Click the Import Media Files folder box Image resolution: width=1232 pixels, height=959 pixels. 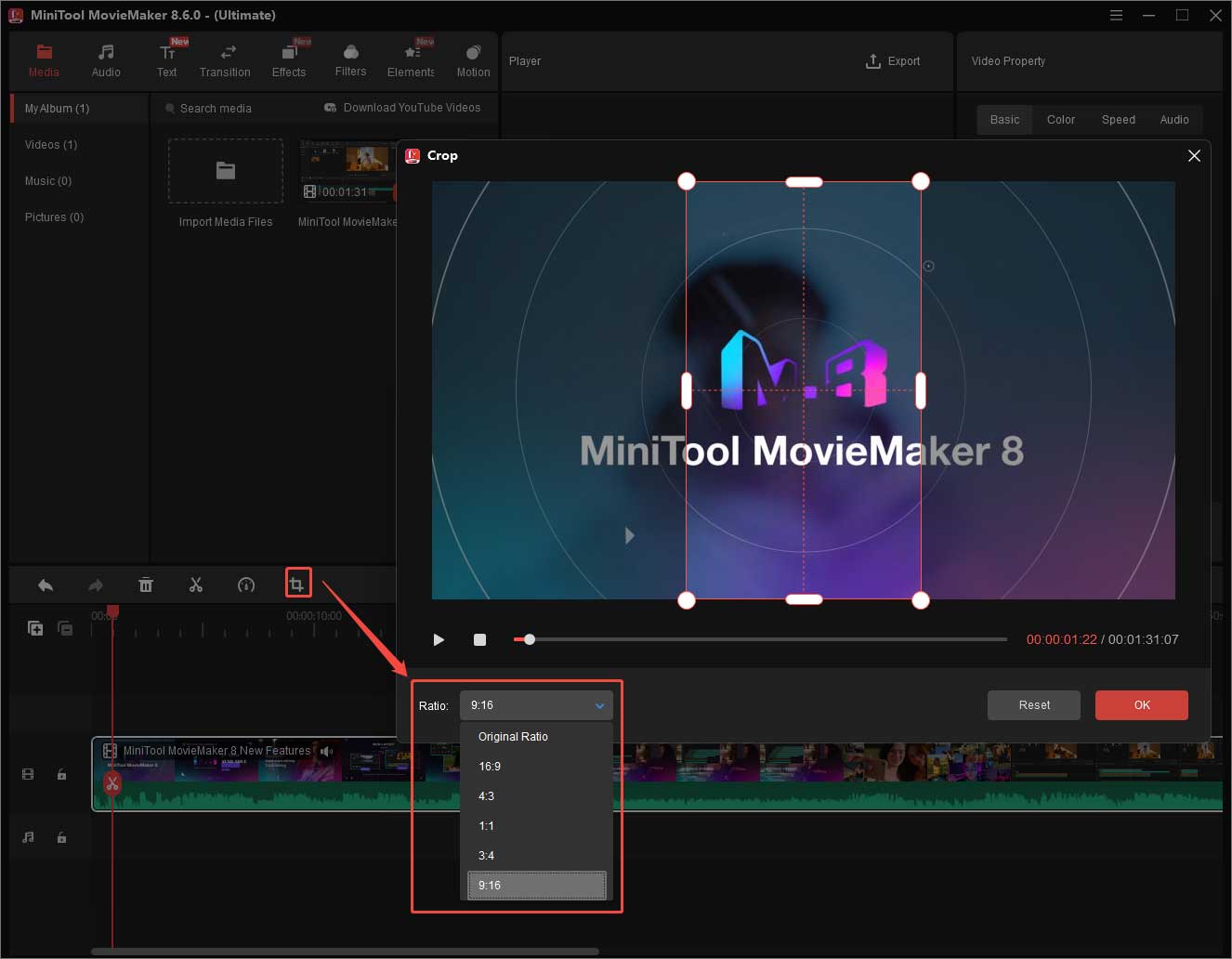[226, 171]
